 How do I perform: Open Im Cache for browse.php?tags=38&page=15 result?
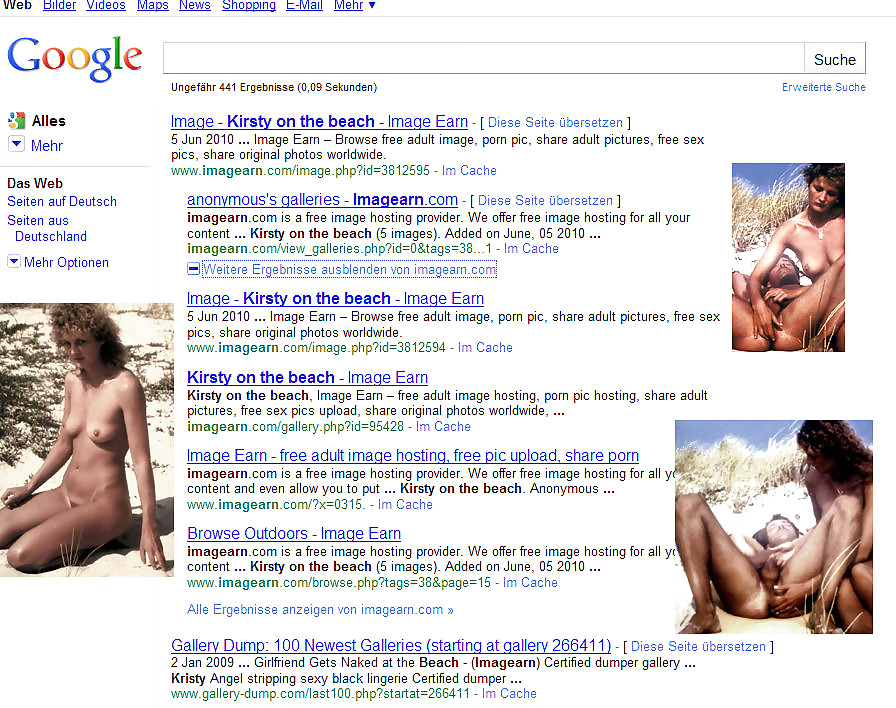click(530, 582)
